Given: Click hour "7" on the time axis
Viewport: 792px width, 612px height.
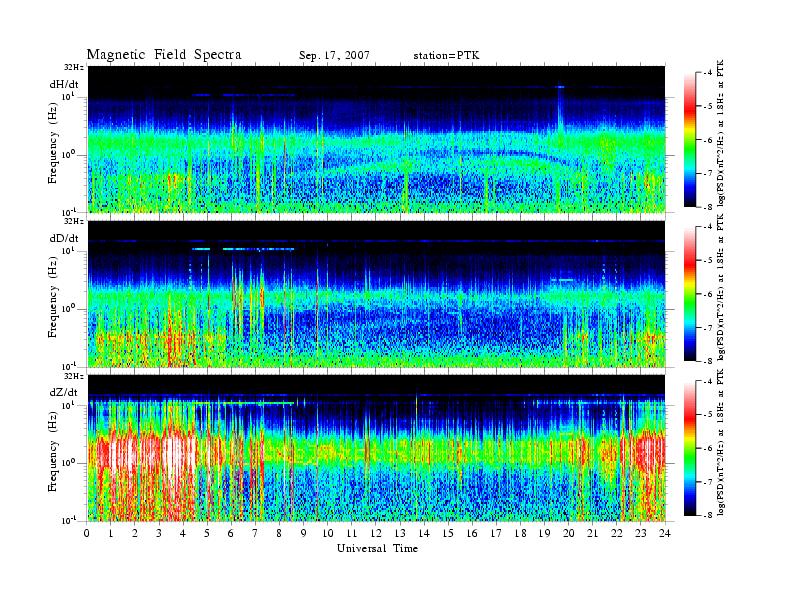Looking at the screenshot, I should 255,533.
